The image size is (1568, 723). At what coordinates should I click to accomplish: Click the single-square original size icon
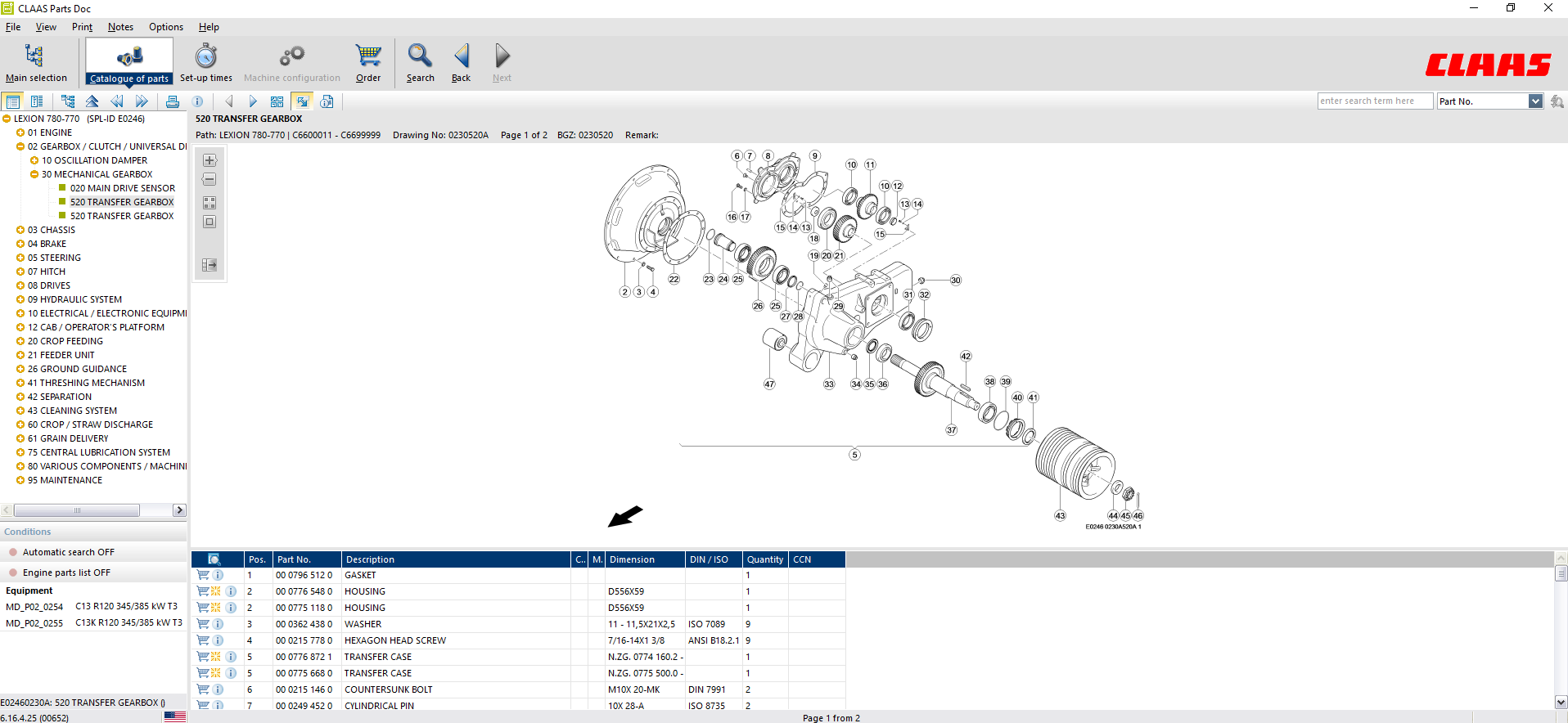point(210,222)
